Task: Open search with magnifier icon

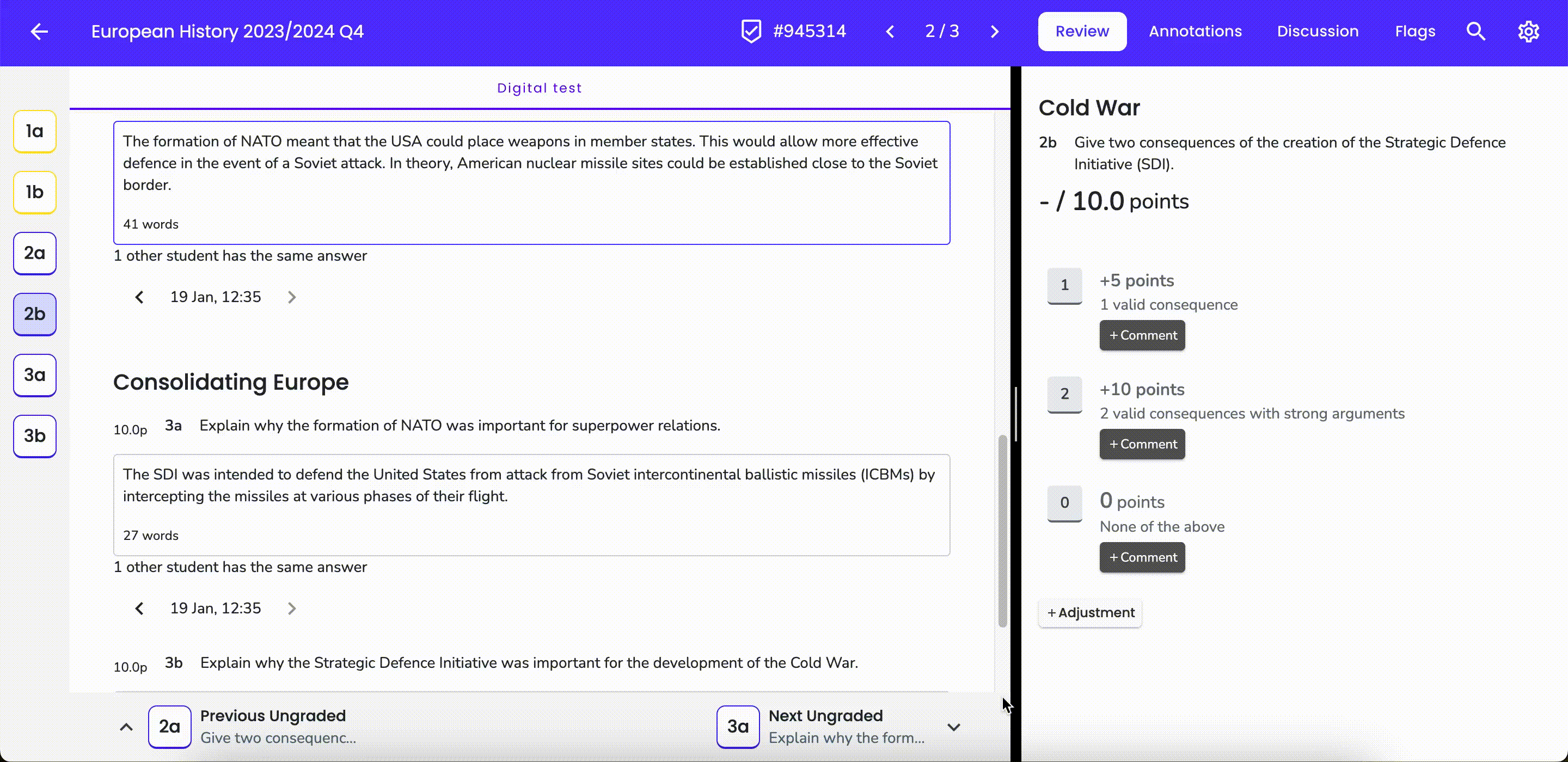Action: point(1475,32)
